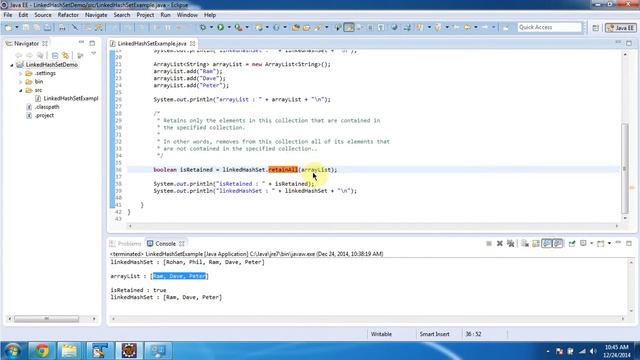Open the Debug button dropdown arrow

[211, 27]
